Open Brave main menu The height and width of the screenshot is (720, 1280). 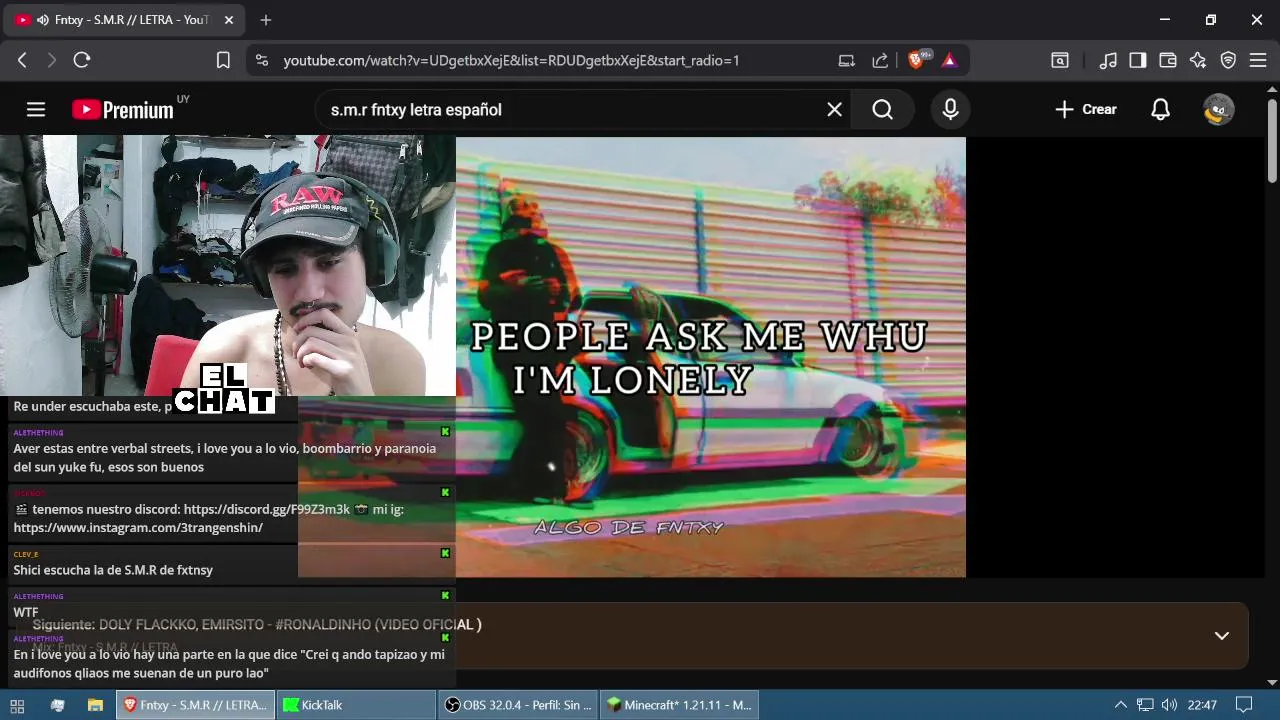click(x=1258, y=60)
